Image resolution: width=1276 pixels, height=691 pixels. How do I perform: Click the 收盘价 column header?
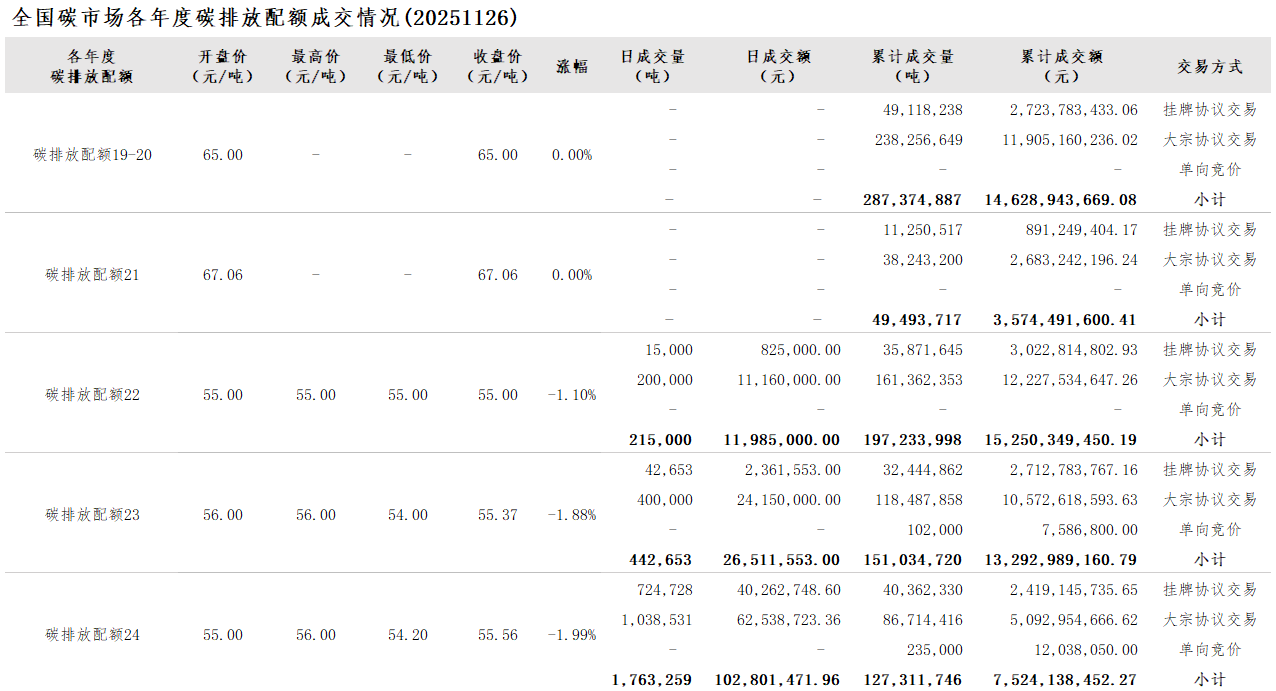click(x=497, y=66)
